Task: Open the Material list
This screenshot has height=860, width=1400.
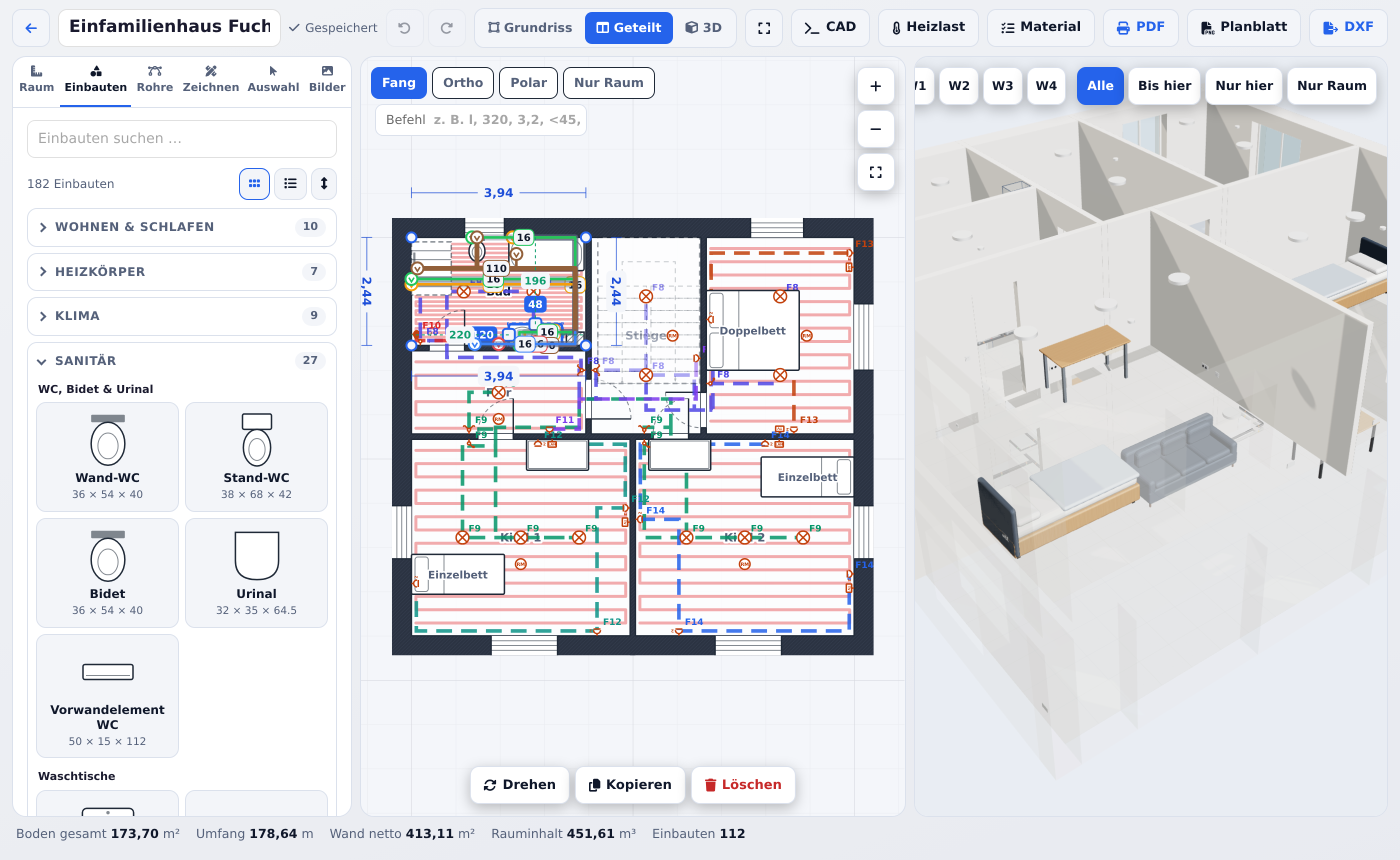Action: (1040, 27)
